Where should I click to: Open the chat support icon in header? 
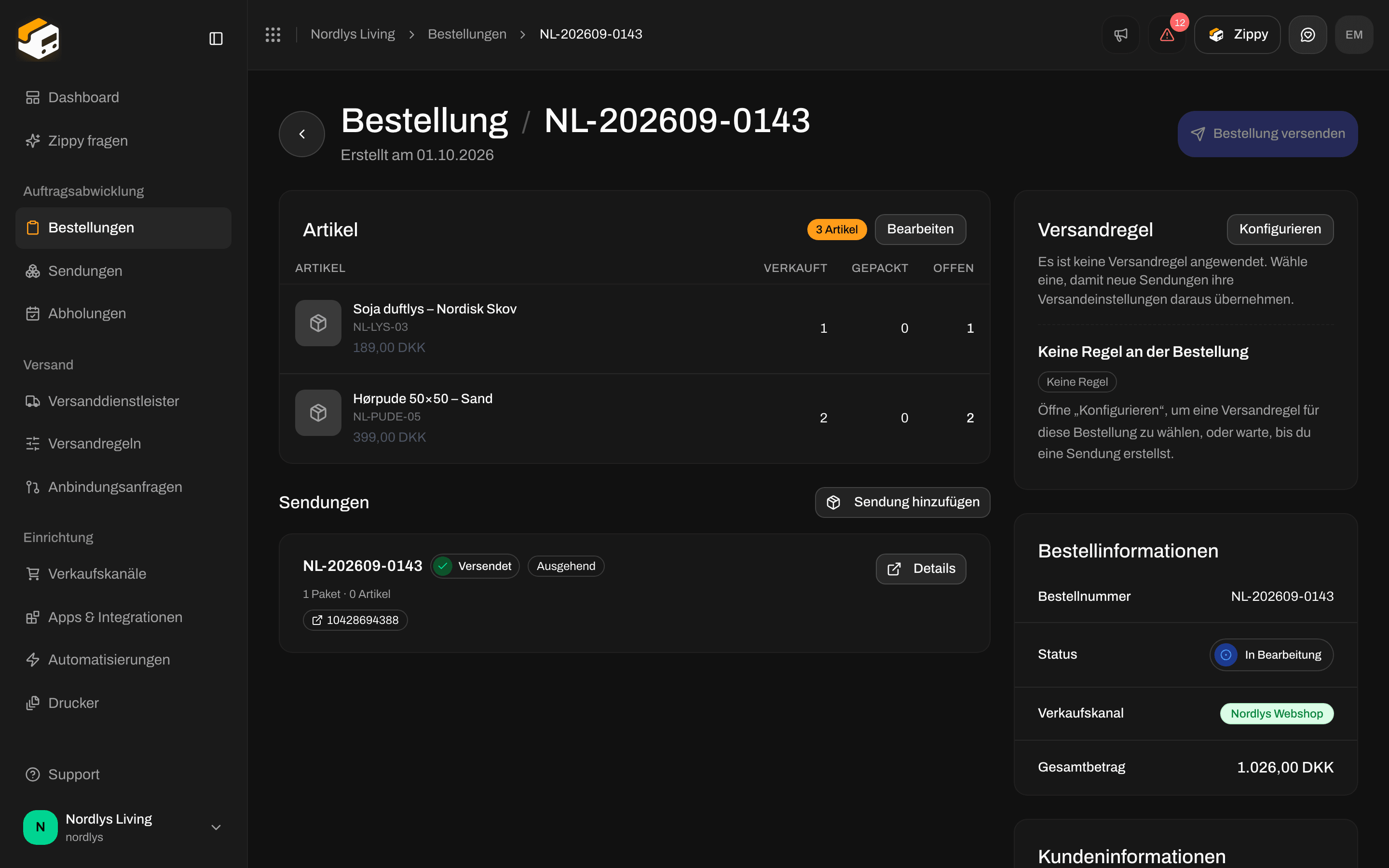click(x=1307, y=34)
